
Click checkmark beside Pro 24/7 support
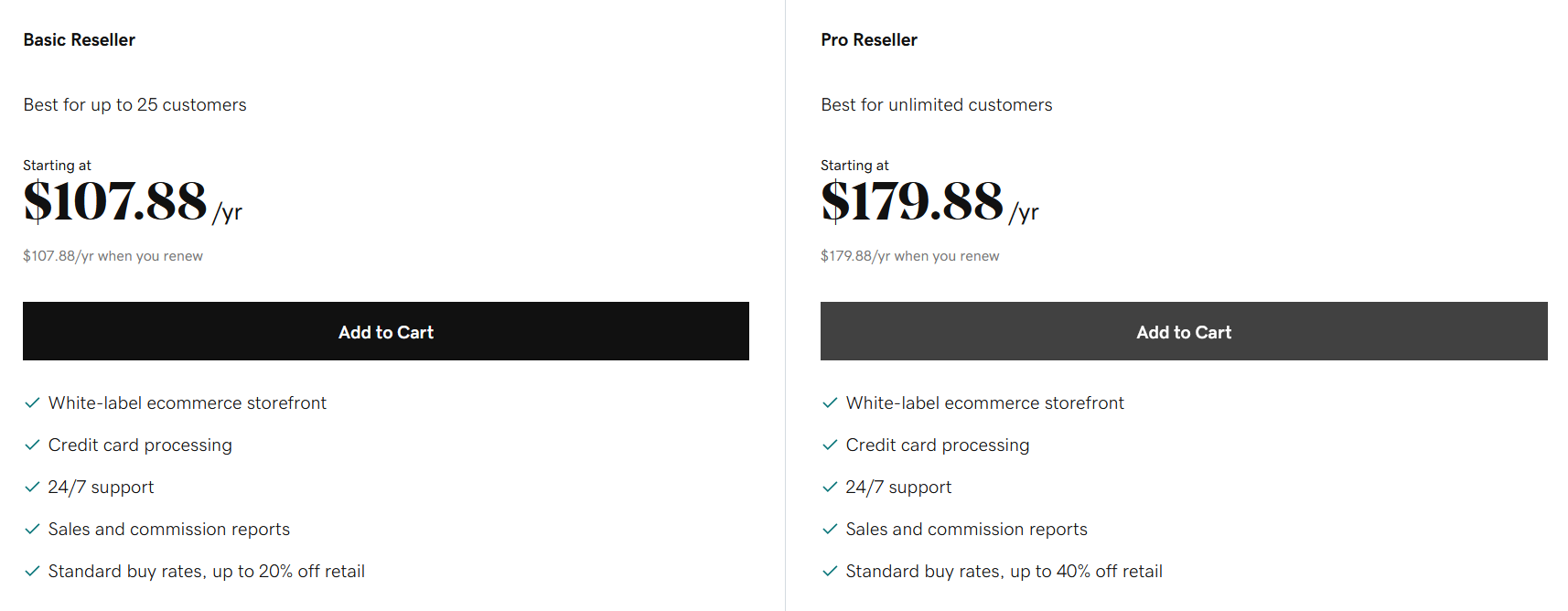pyautogui.click(x=830, y=487)
